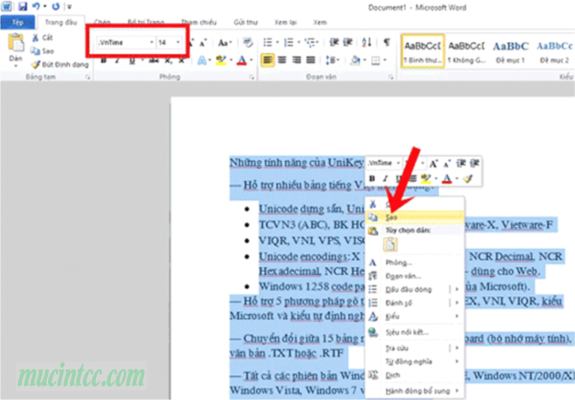This screenshot has width=575, height=400.
Task: Toggle italic on the mini toolbar
Action: [x=385, y=179]
